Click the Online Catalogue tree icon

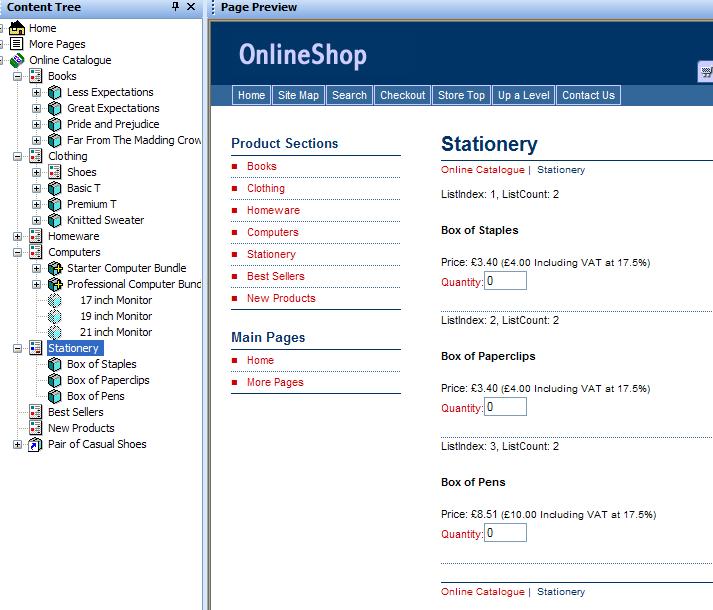point(17,60)
